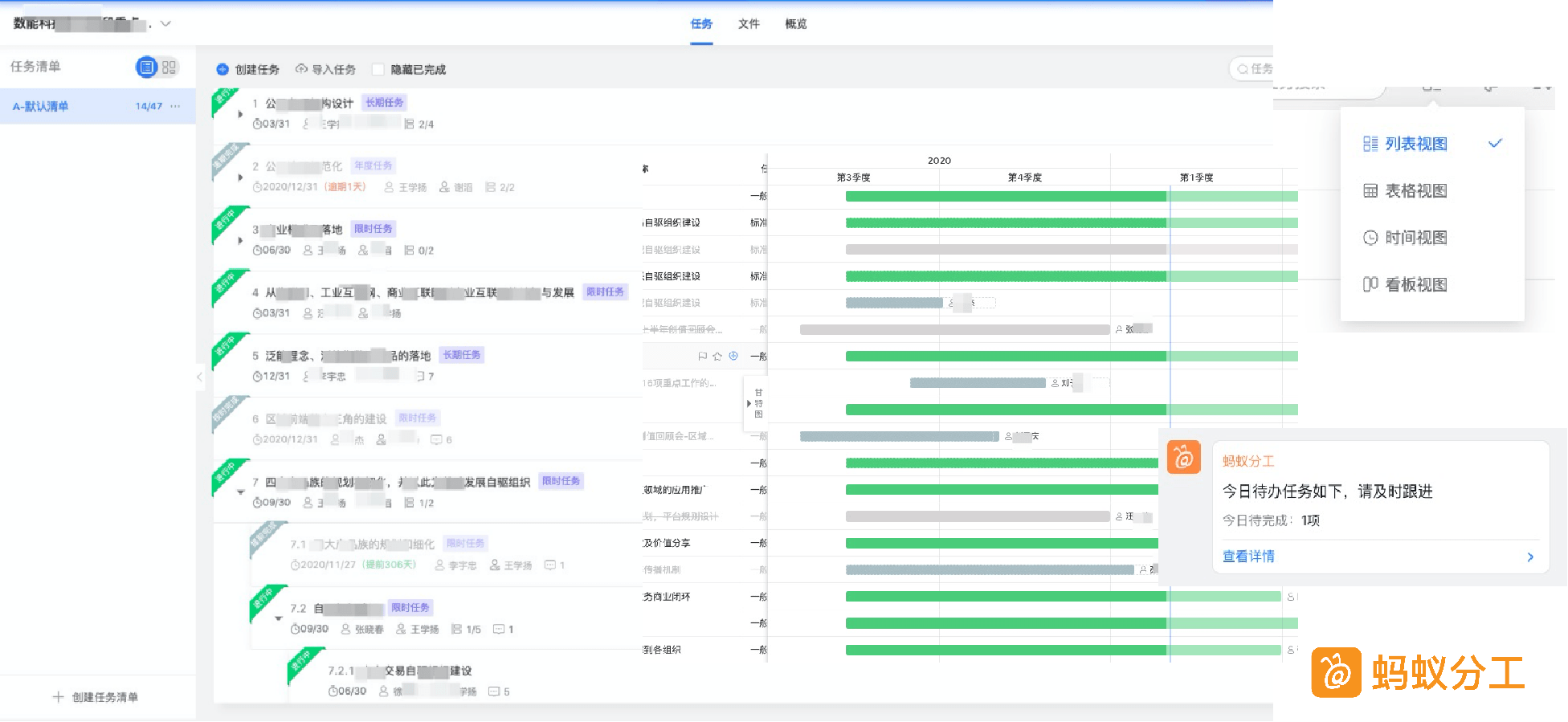Open the 概览 tab
The width and height of the screenshot is (1568, 722).
[796, 24]
